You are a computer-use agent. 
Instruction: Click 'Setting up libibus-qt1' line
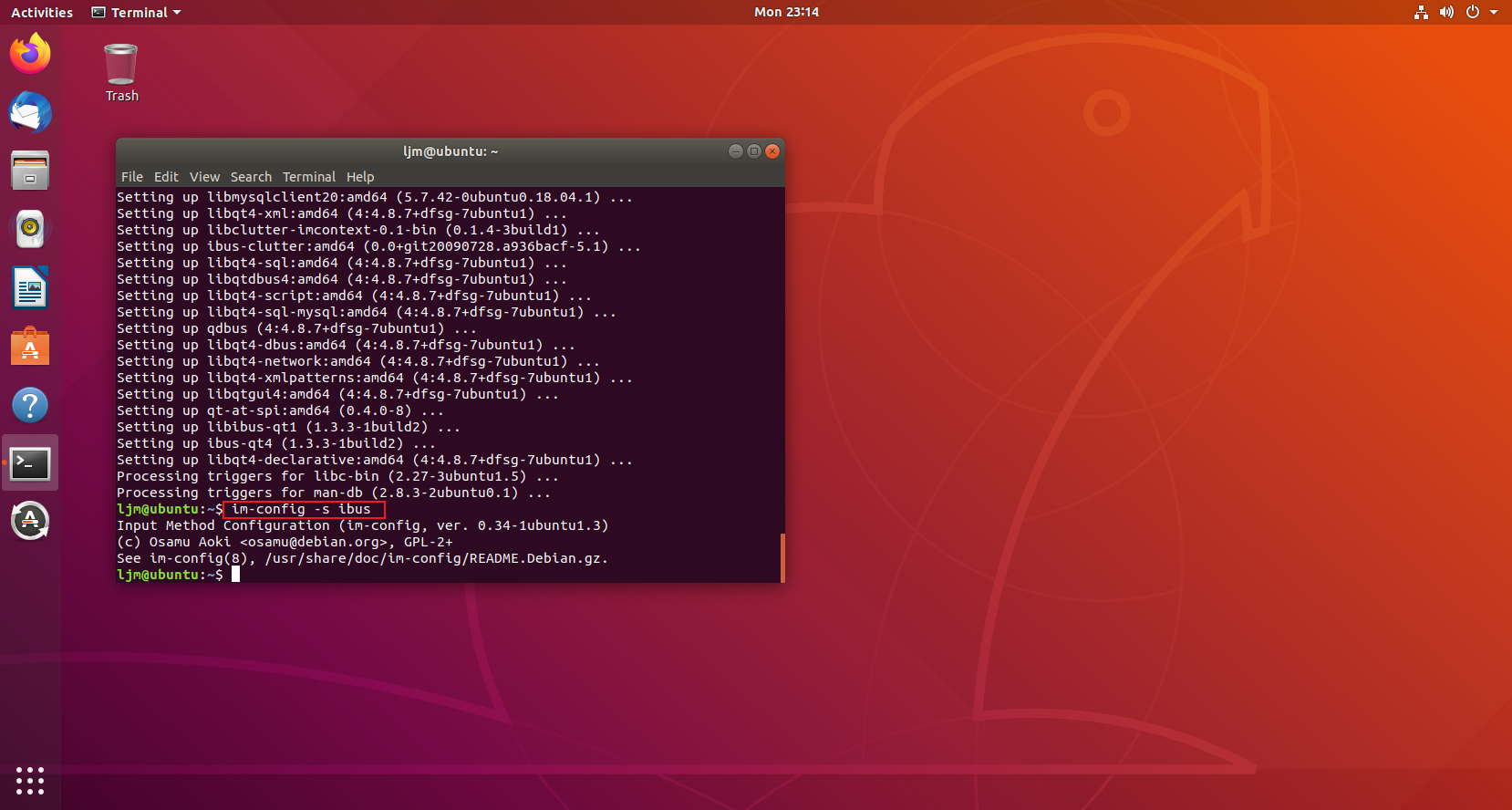288,427
